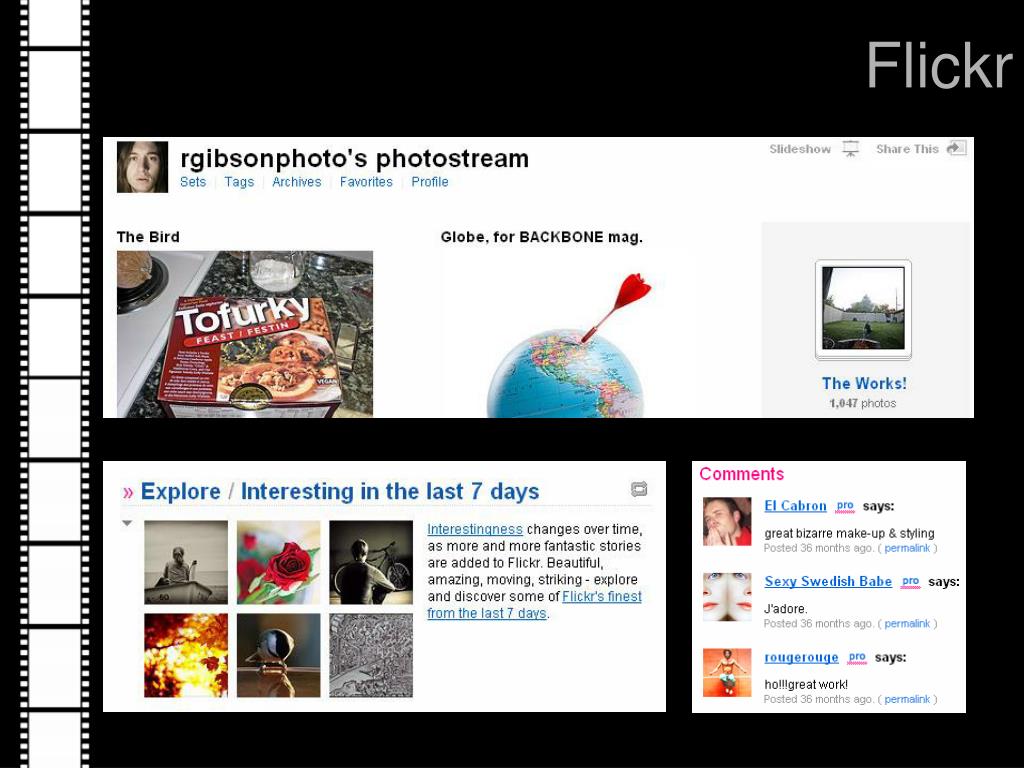Follow Flickr's finest from the last 7 days link

coord(534,605)
